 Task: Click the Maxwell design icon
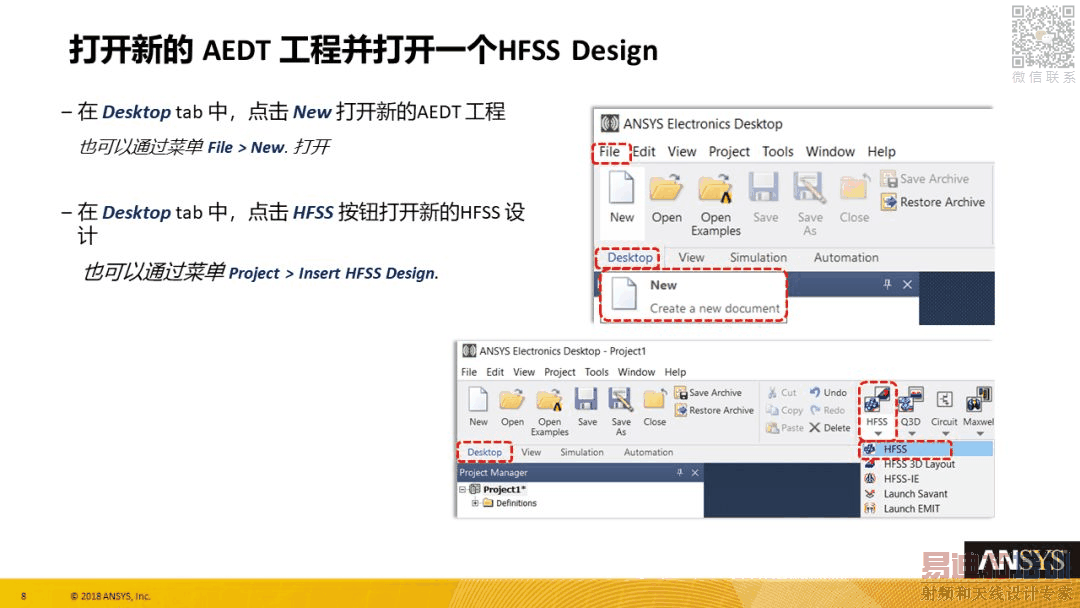979,400
